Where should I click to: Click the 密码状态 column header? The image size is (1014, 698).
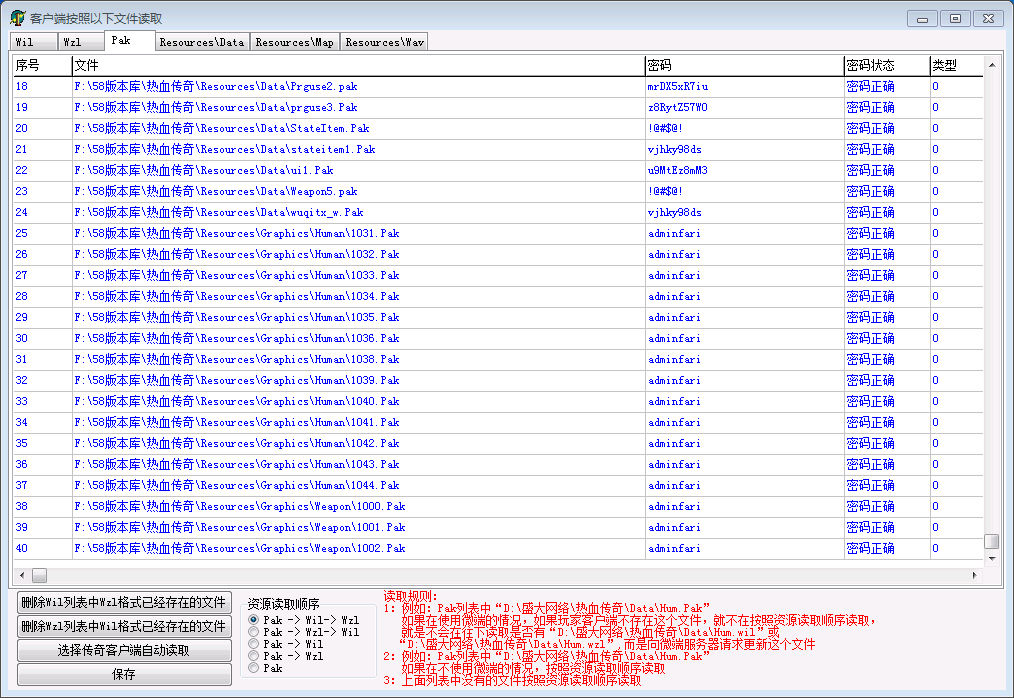[887, 65]
